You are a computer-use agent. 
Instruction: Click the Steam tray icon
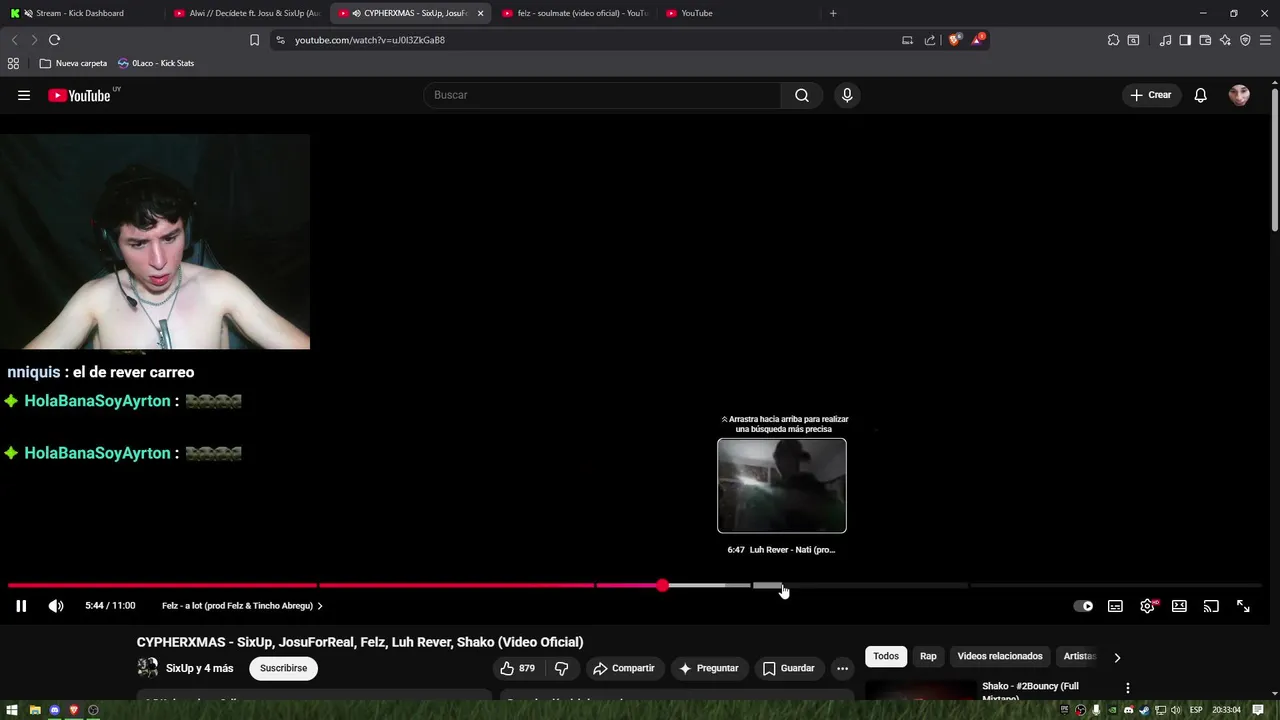(x=1144, y=710)
